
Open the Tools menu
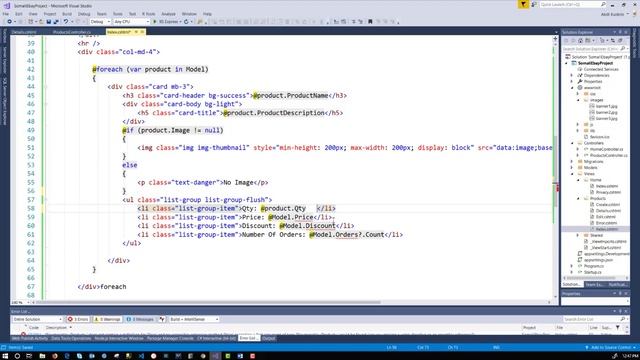click(x=118, y=14)
